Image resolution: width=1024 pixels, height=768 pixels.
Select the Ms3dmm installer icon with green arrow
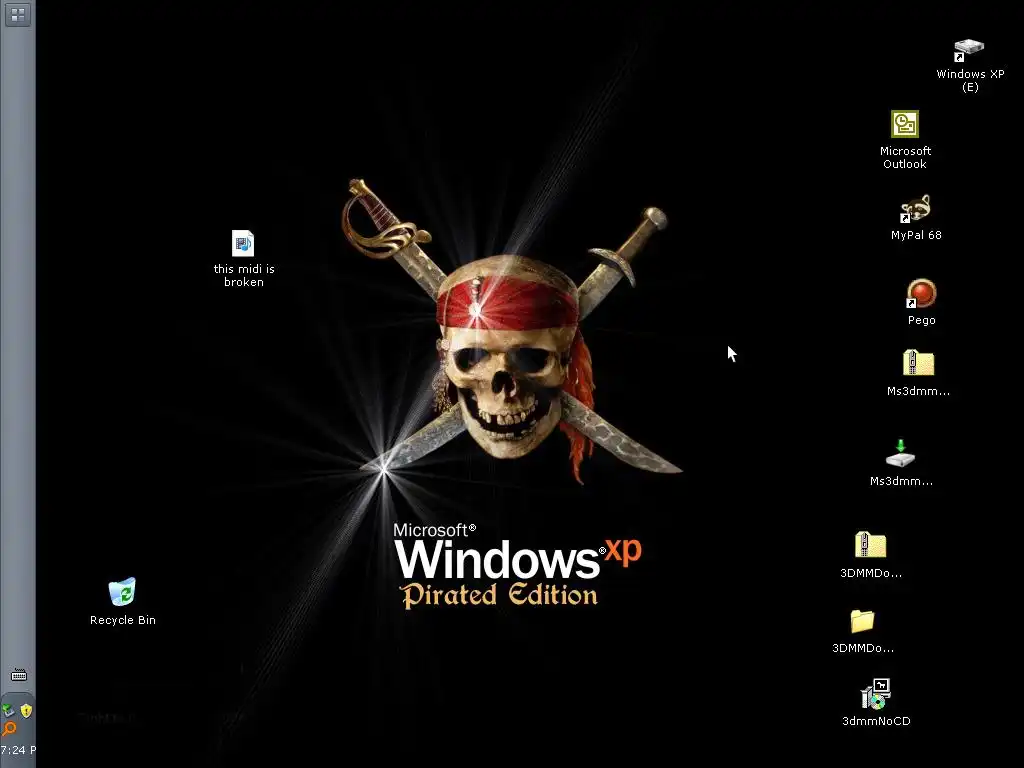point(901,463)
